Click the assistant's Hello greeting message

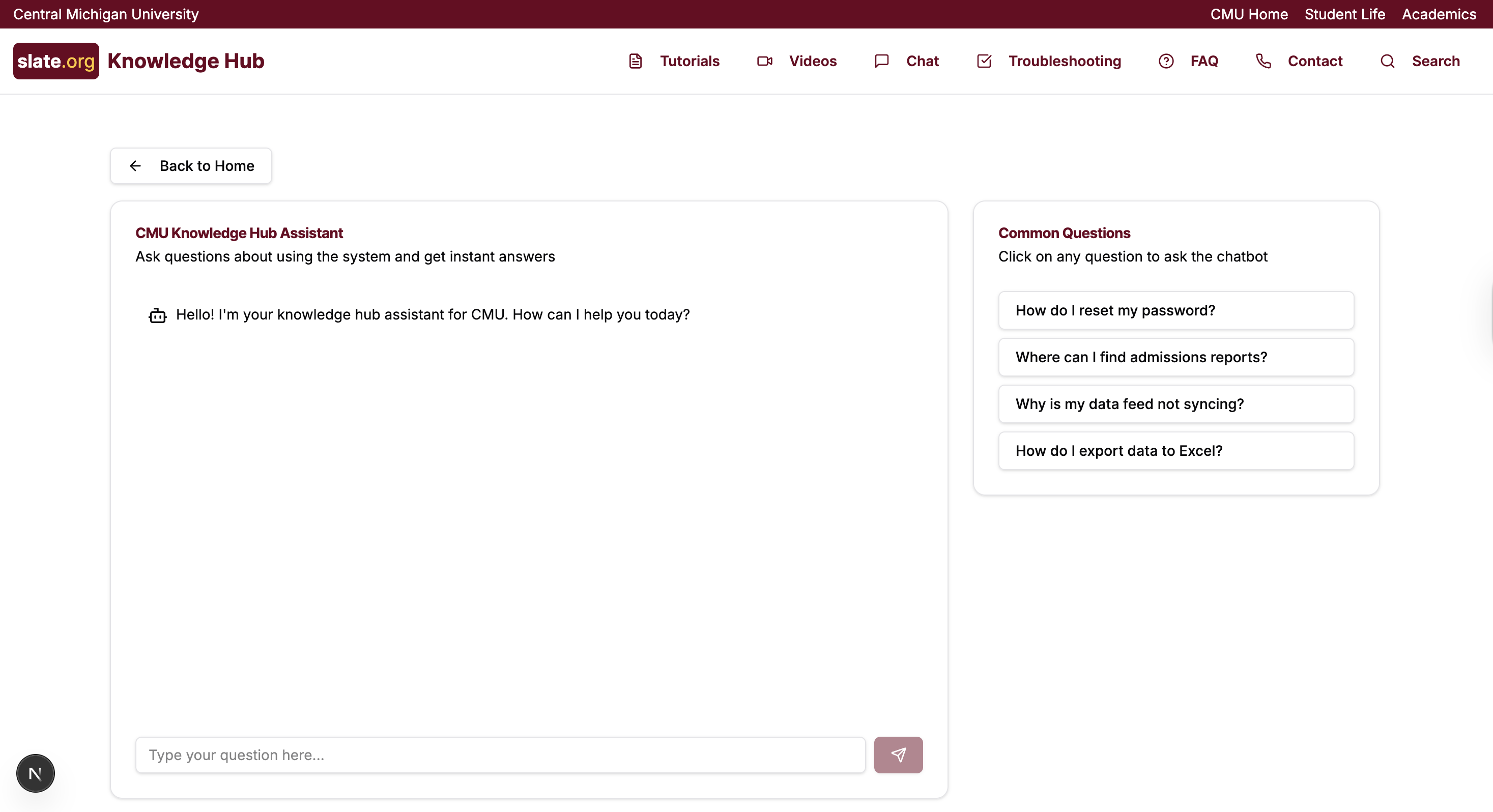tap(433, 315)
